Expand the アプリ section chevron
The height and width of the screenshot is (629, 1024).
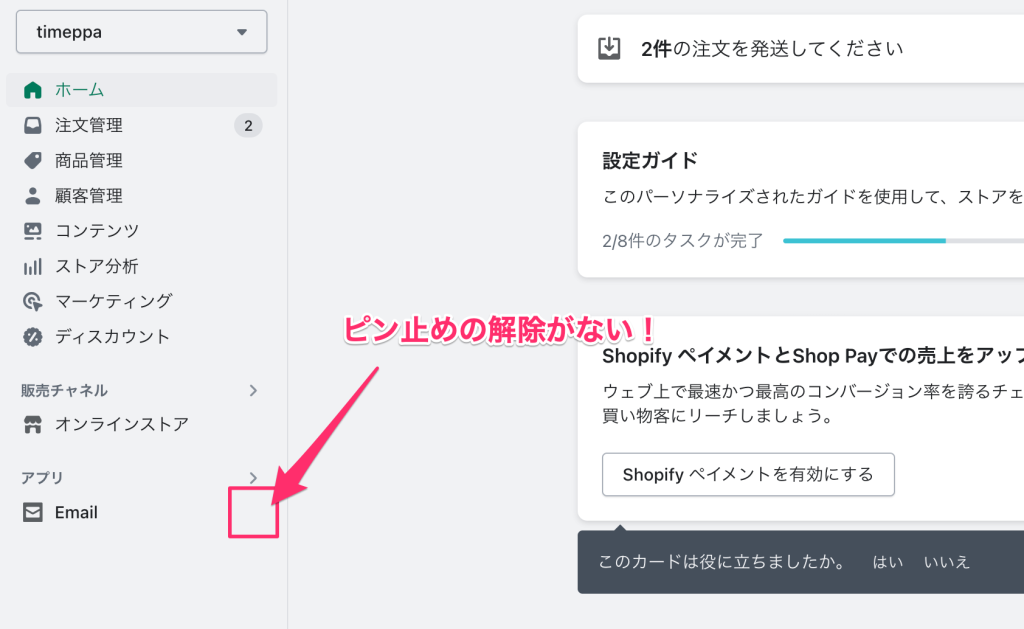253,477
